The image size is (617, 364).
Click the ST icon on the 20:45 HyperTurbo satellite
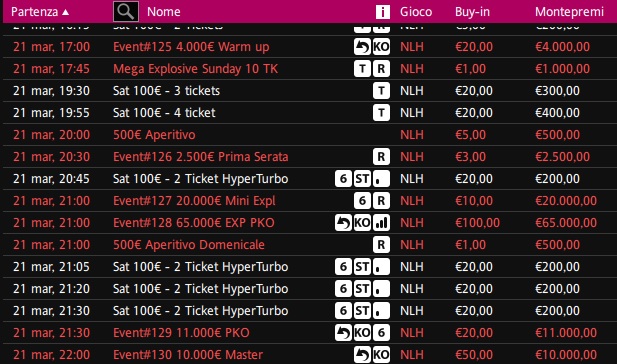(x=362, y=179)
